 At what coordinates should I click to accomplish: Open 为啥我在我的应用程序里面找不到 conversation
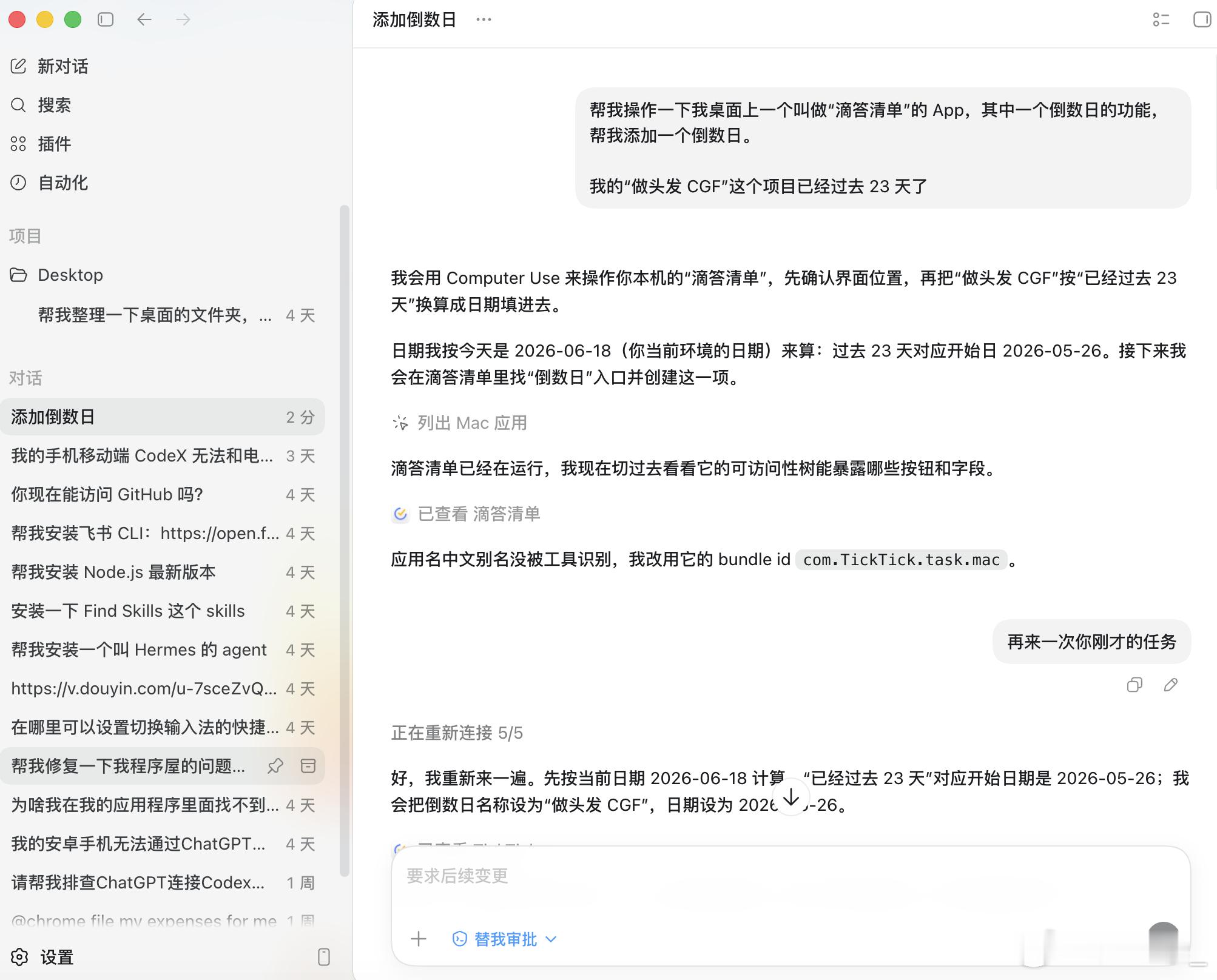163,805
